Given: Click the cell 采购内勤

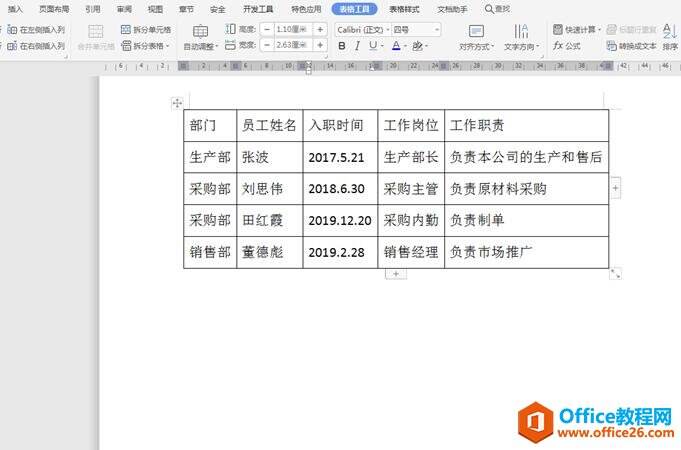Looking at the screenshot, I should 411,221.
